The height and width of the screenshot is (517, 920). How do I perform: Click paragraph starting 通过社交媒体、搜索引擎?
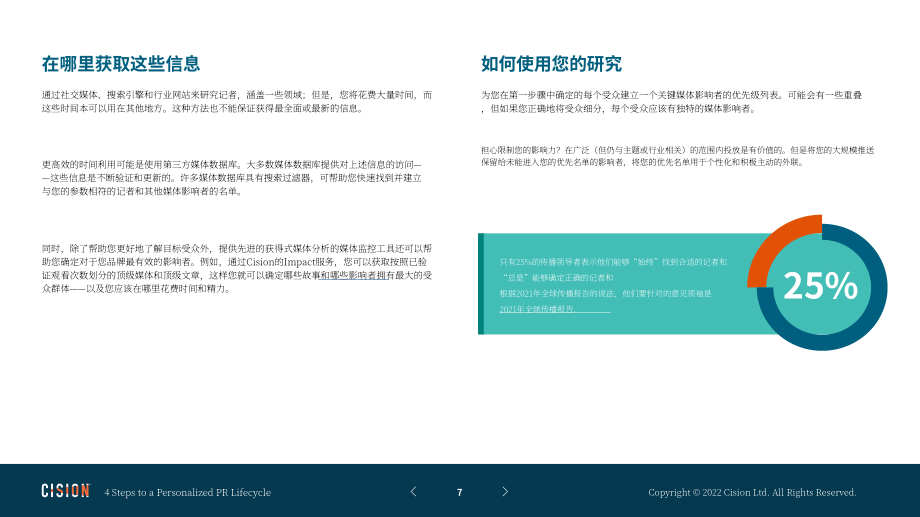click(237, 102)
